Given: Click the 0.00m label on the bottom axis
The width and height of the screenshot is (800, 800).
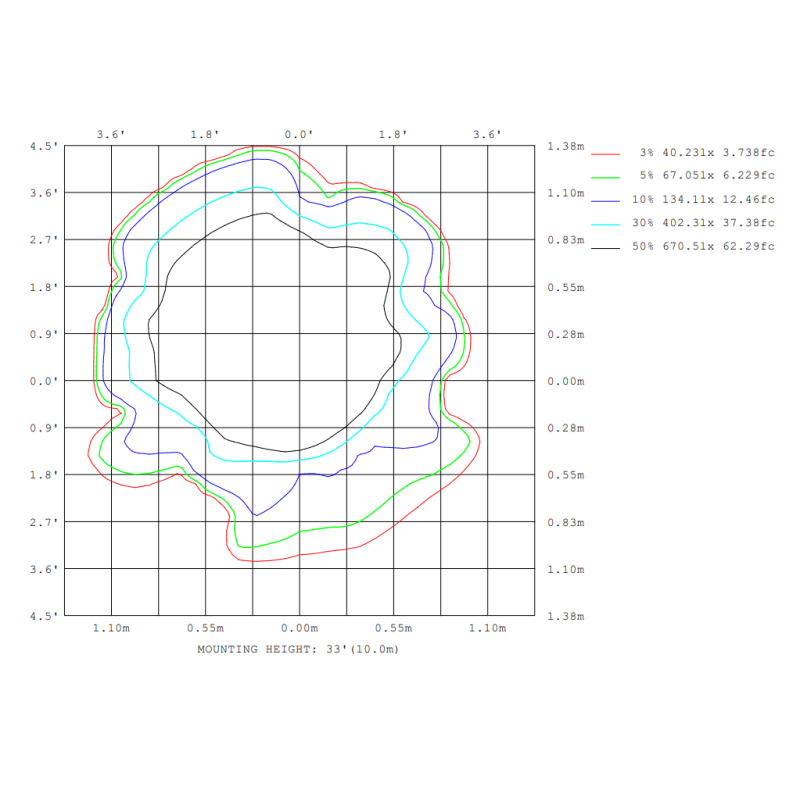Looking at the screenshot, I should tap(299, 628).
